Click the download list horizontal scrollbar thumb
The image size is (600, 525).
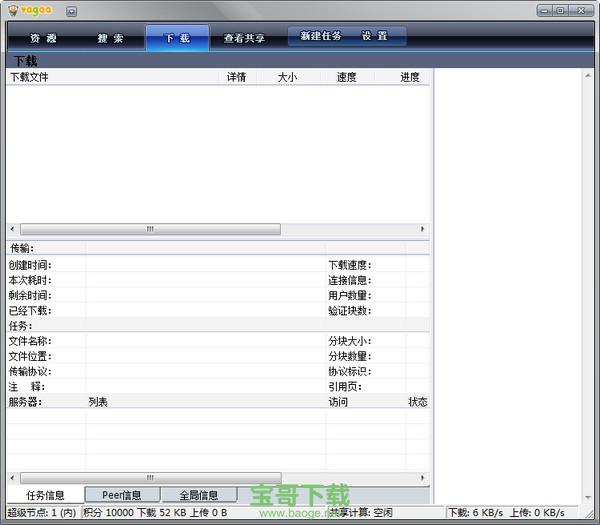[x=150, y=229]
